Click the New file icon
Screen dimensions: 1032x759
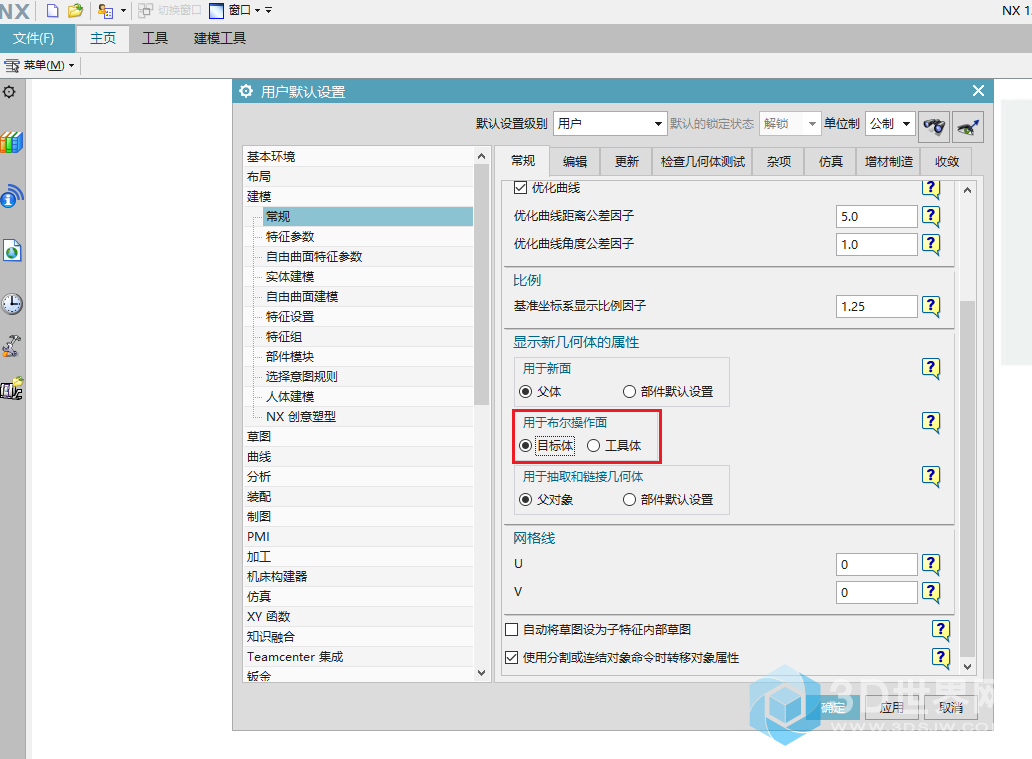pyautogui.click(x=53, y=11)
